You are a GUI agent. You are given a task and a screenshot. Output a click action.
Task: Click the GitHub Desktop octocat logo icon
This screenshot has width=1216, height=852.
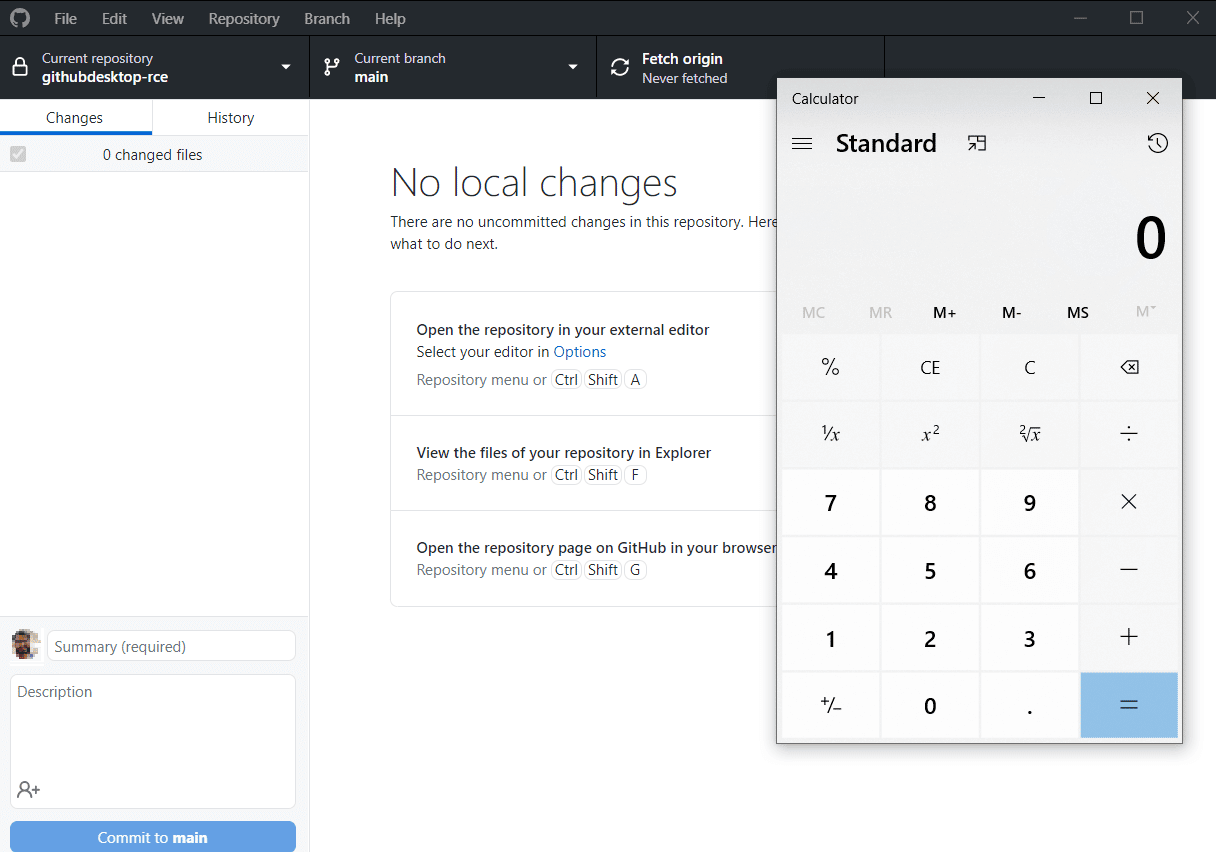[20, 18]
